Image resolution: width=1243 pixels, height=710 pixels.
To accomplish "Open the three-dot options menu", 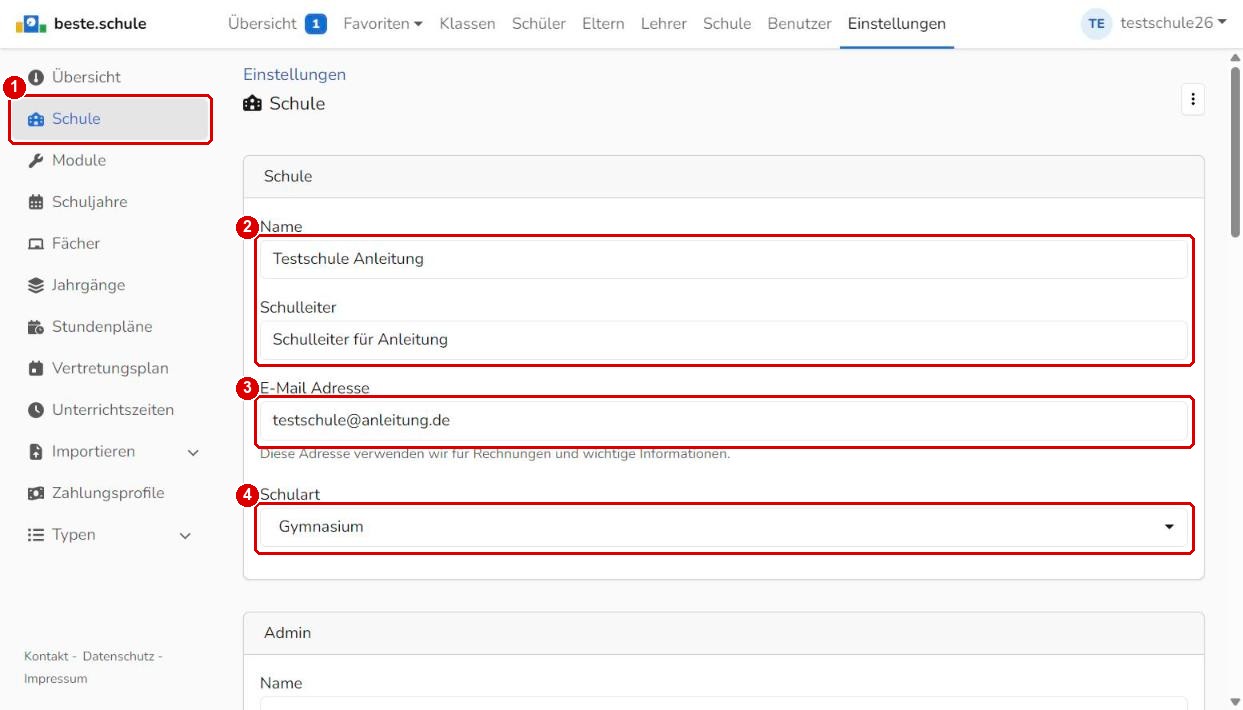I will [x=1192, y=99].
